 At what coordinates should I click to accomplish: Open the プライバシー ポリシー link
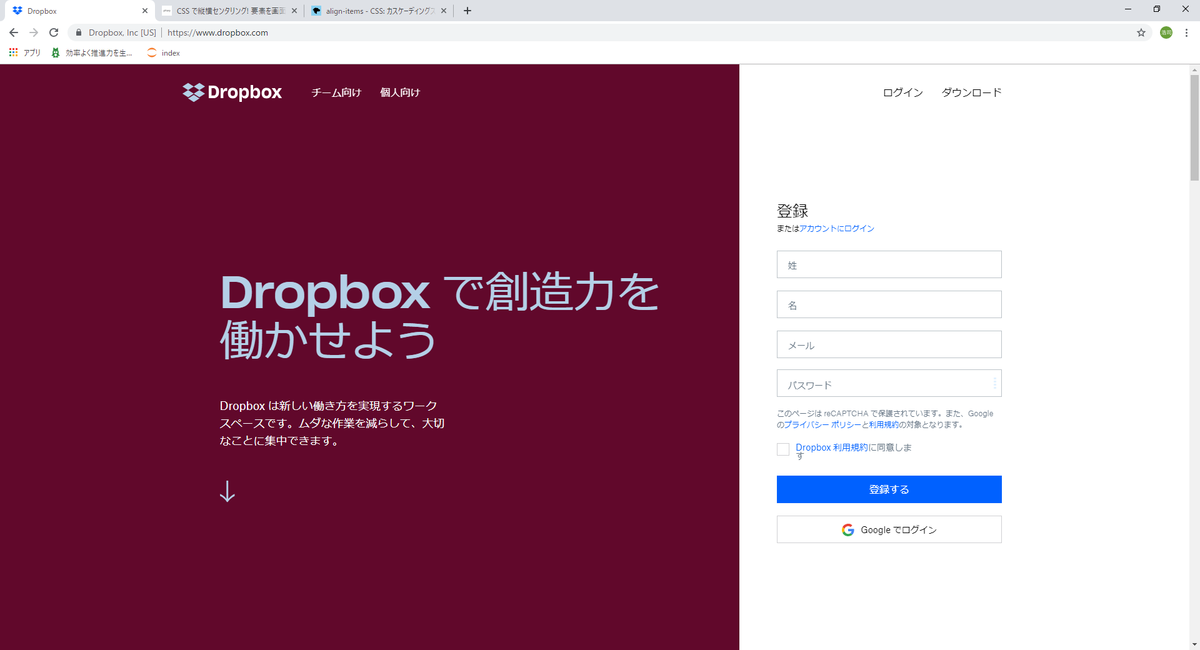tap(822, 424)
